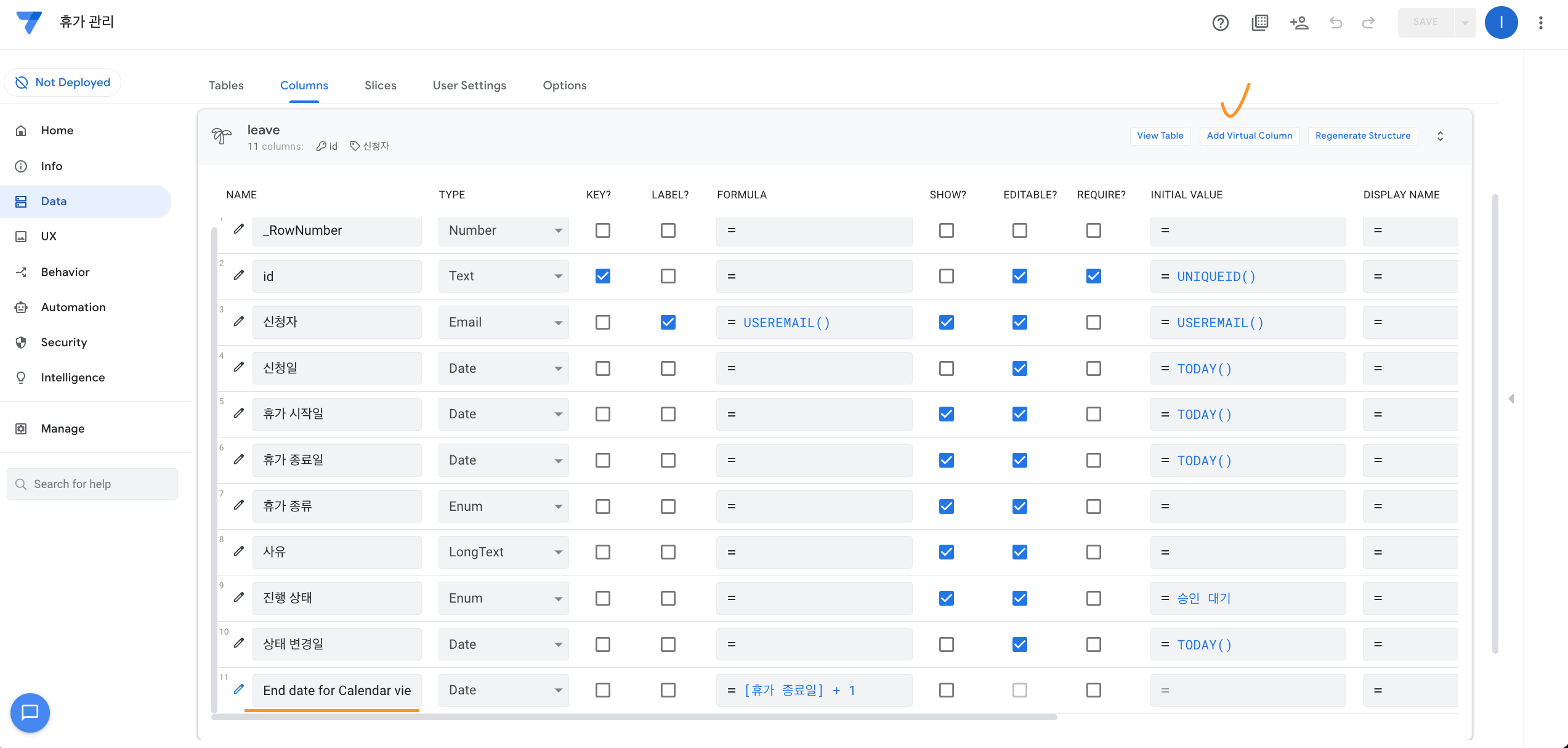Screen dimensions: 1568x748
Task: Open the SAVE button dropdown arrow
Action: [x=1465, y=23]
